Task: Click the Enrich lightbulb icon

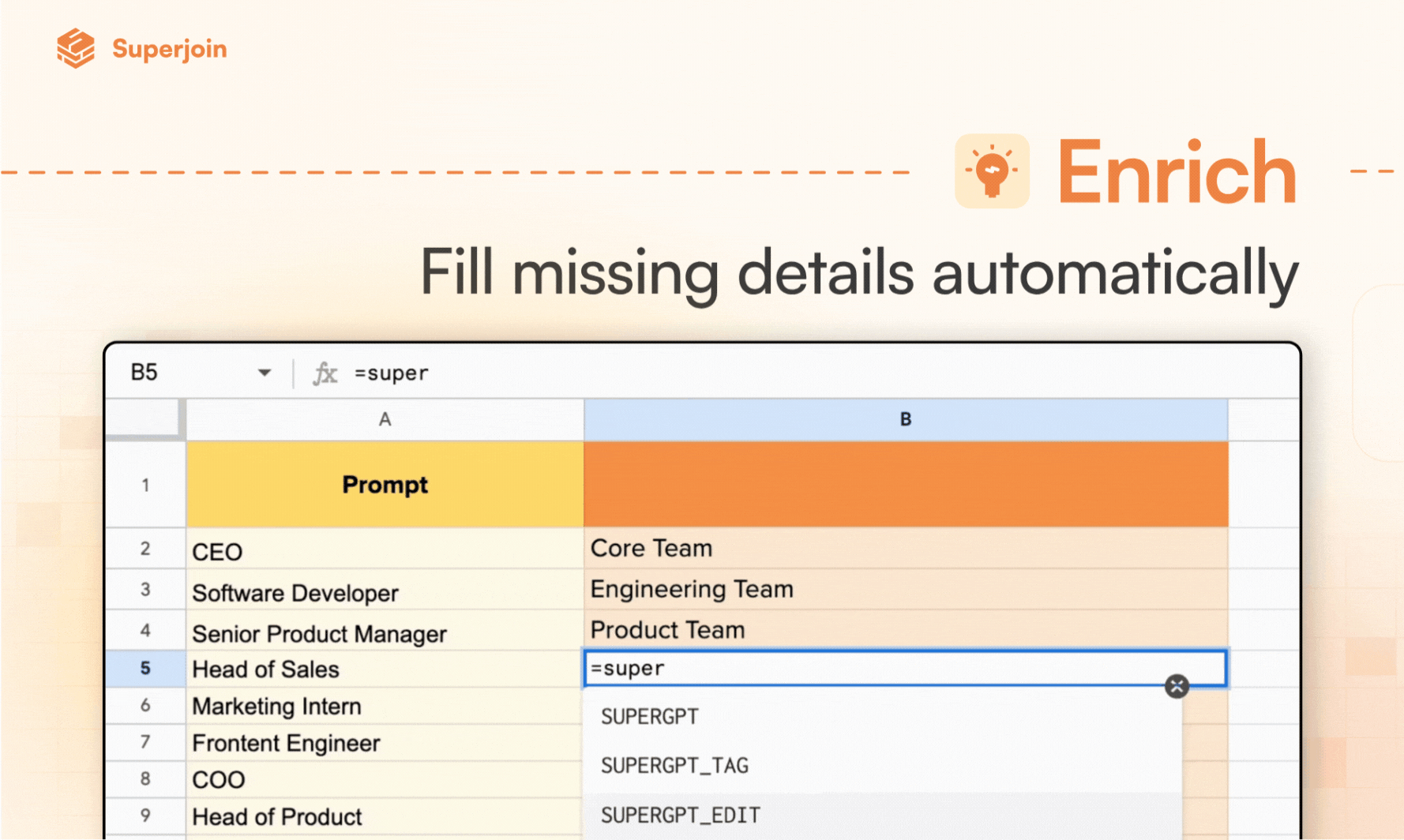Action: [x=992, y=171]
